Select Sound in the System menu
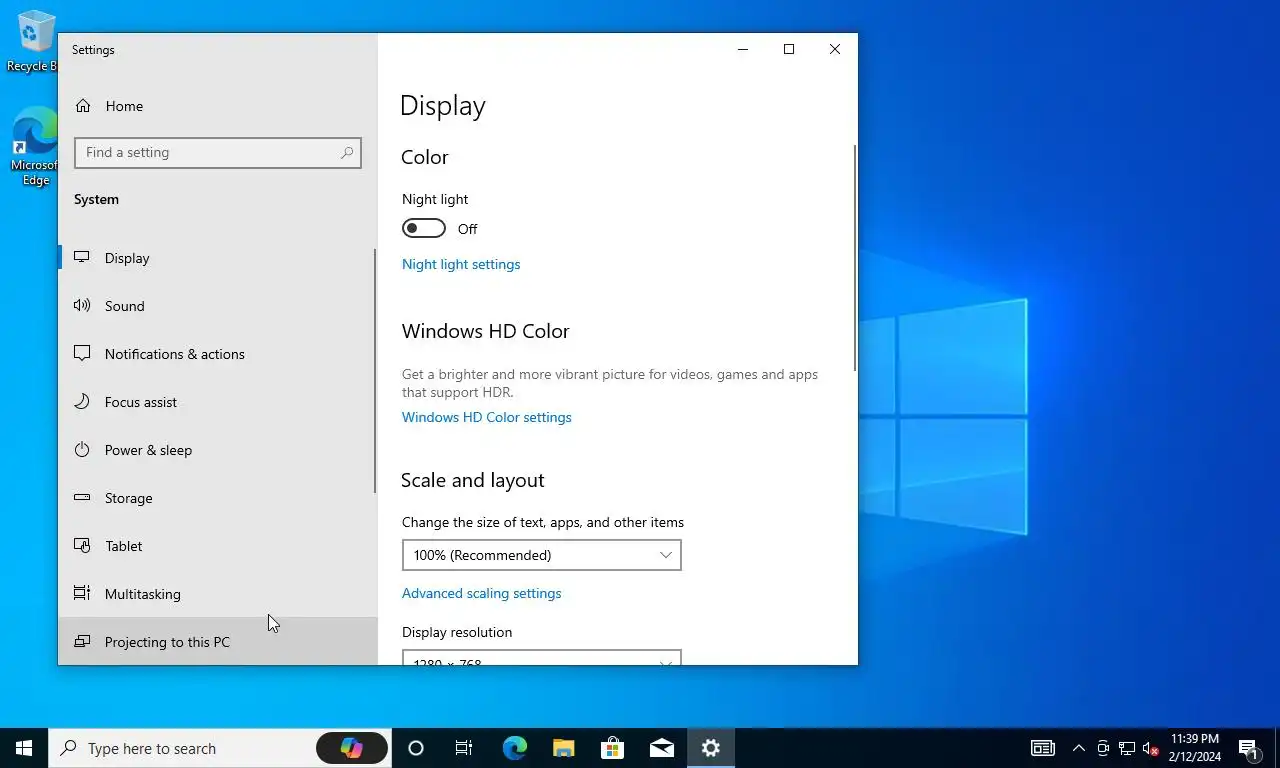Screen dimensions: 1280x768 point(216,306)
